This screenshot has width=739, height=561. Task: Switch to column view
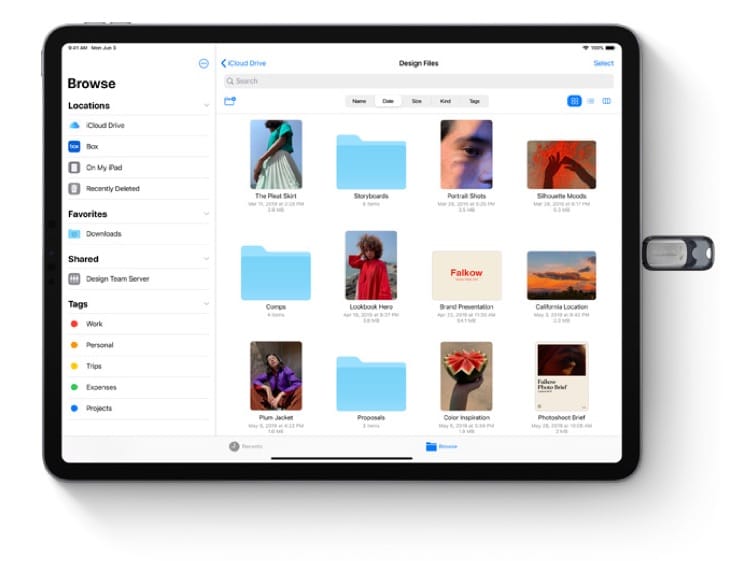[x=607, y=101]
